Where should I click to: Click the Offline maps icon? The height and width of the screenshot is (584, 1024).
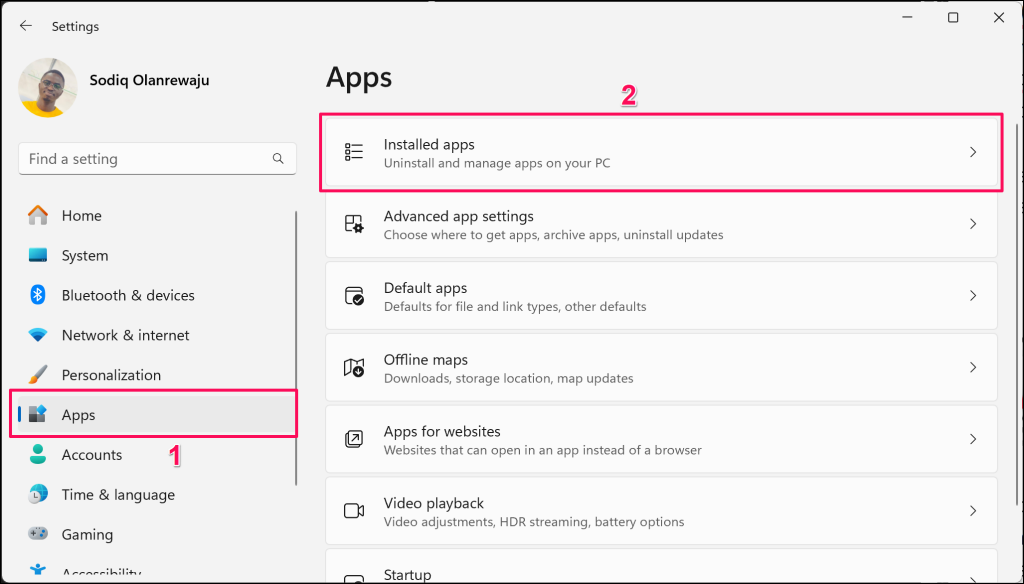[354, 368]
